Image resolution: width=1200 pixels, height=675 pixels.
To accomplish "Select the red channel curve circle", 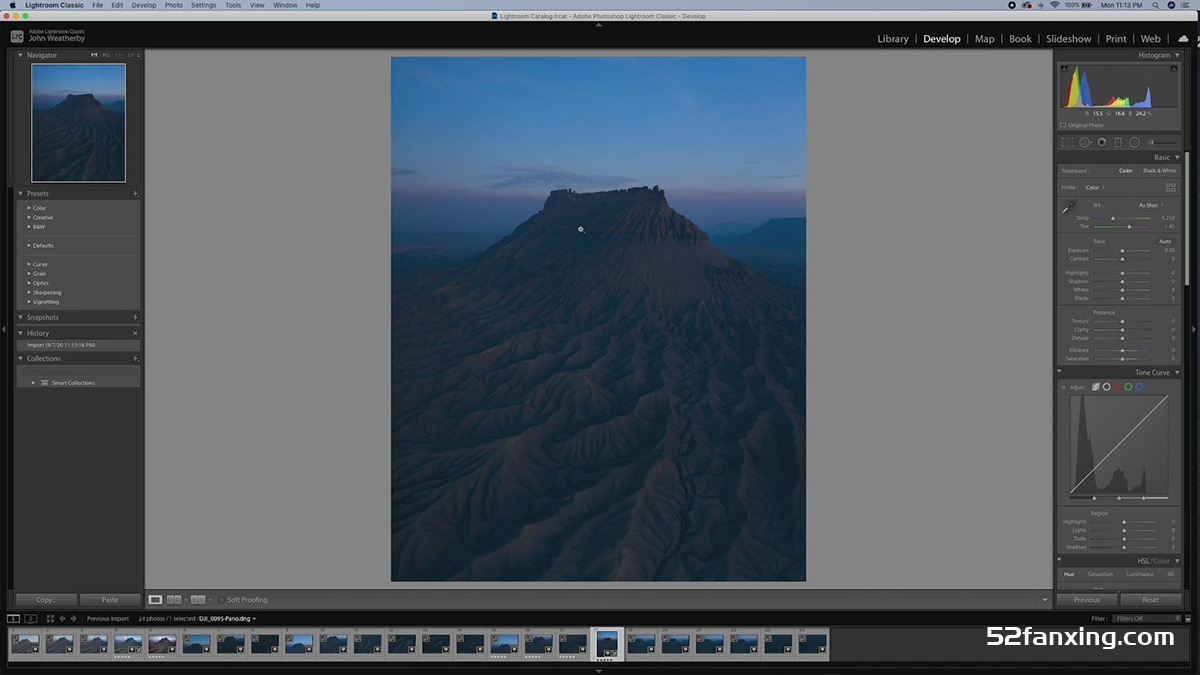I will point(1117,386).
